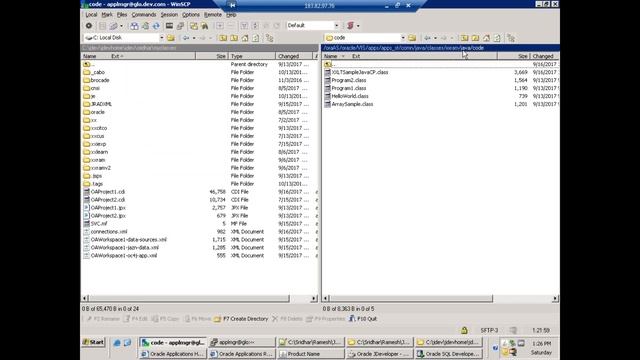Go to local root directory icon

[234, 38]
